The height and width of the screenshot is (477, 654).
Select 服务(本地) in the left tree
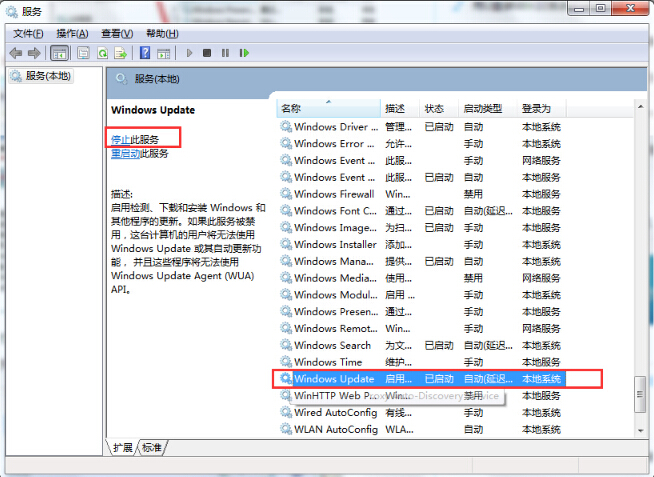pyautogui.click(x=47, y=76)
